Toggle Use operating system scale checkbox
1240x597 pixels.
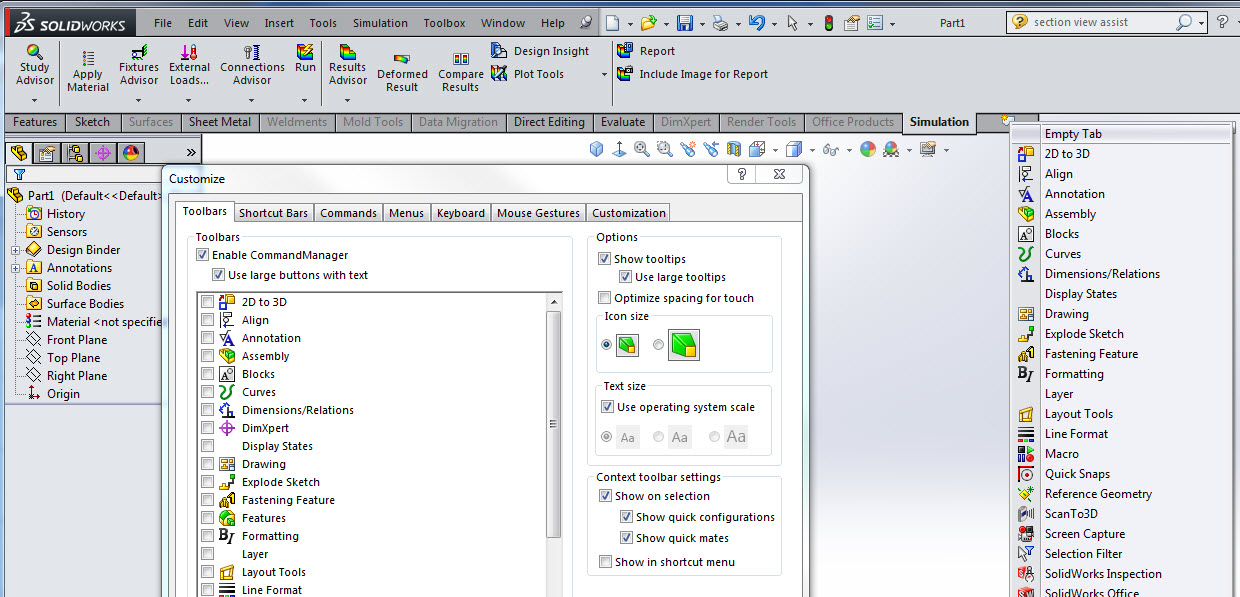click(607, 407)
